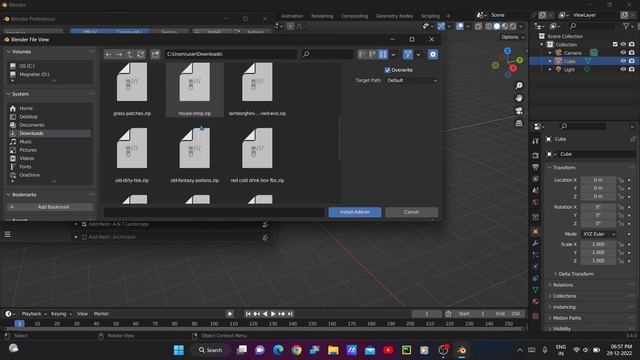
Task: Go to parent directory
Action: pos(129,54)
